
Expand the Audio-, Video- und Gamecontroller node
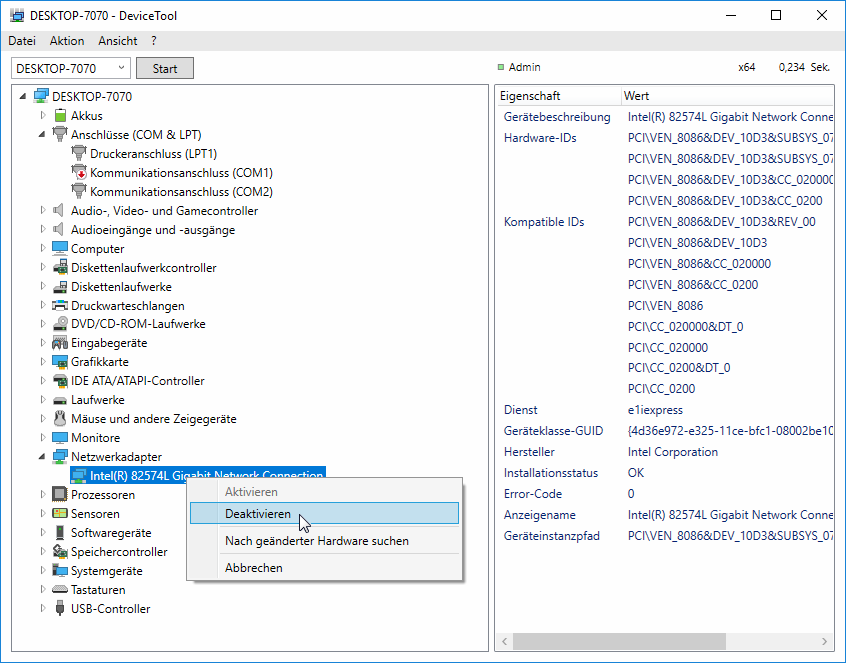[42, 211]
